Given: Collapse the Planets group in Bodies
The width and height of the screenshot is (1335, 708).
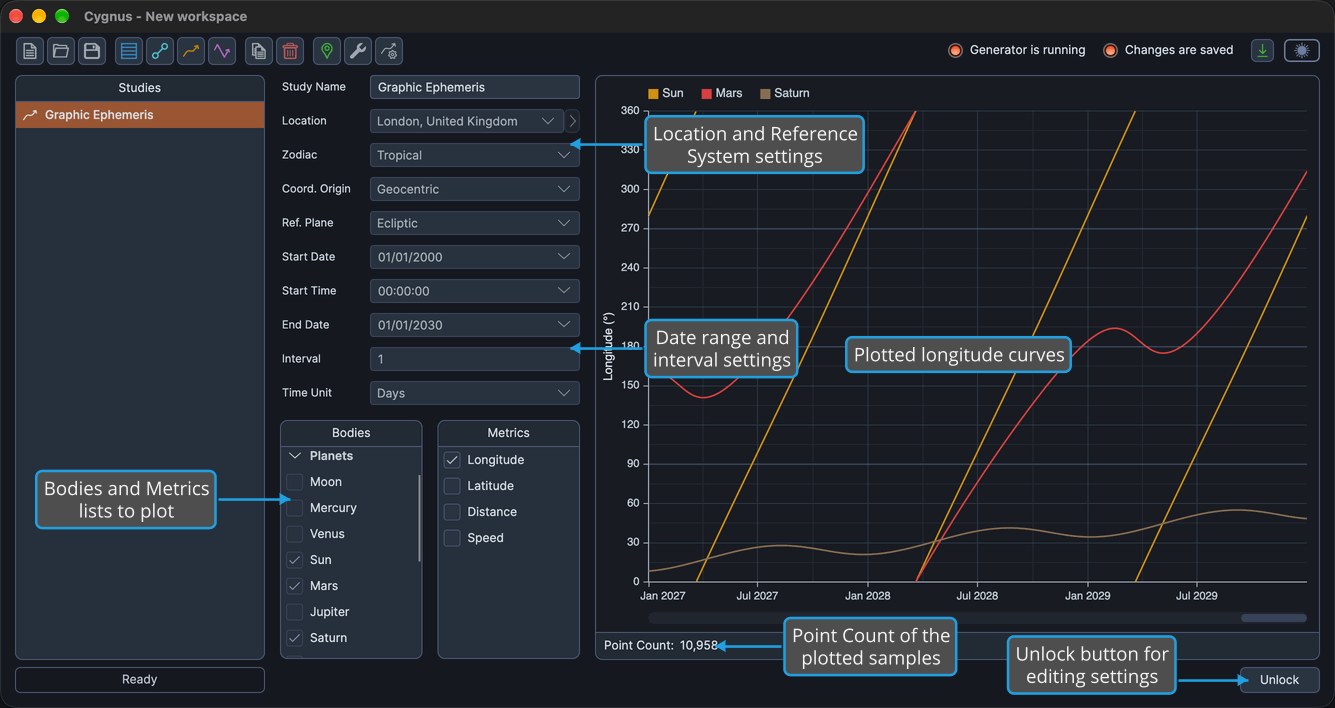Looking at the screenshot, I should (295, 456).
